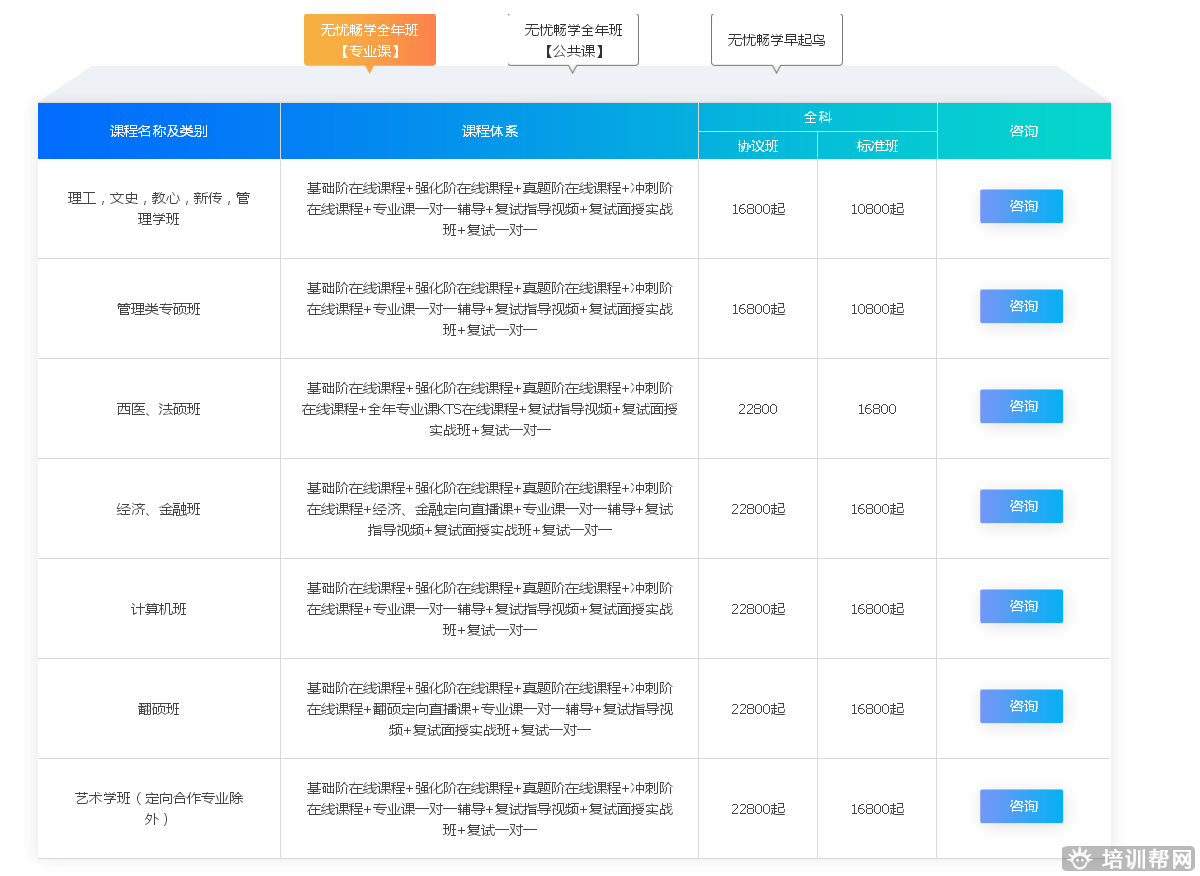Click the 全科 header cell

click(817, 117)
